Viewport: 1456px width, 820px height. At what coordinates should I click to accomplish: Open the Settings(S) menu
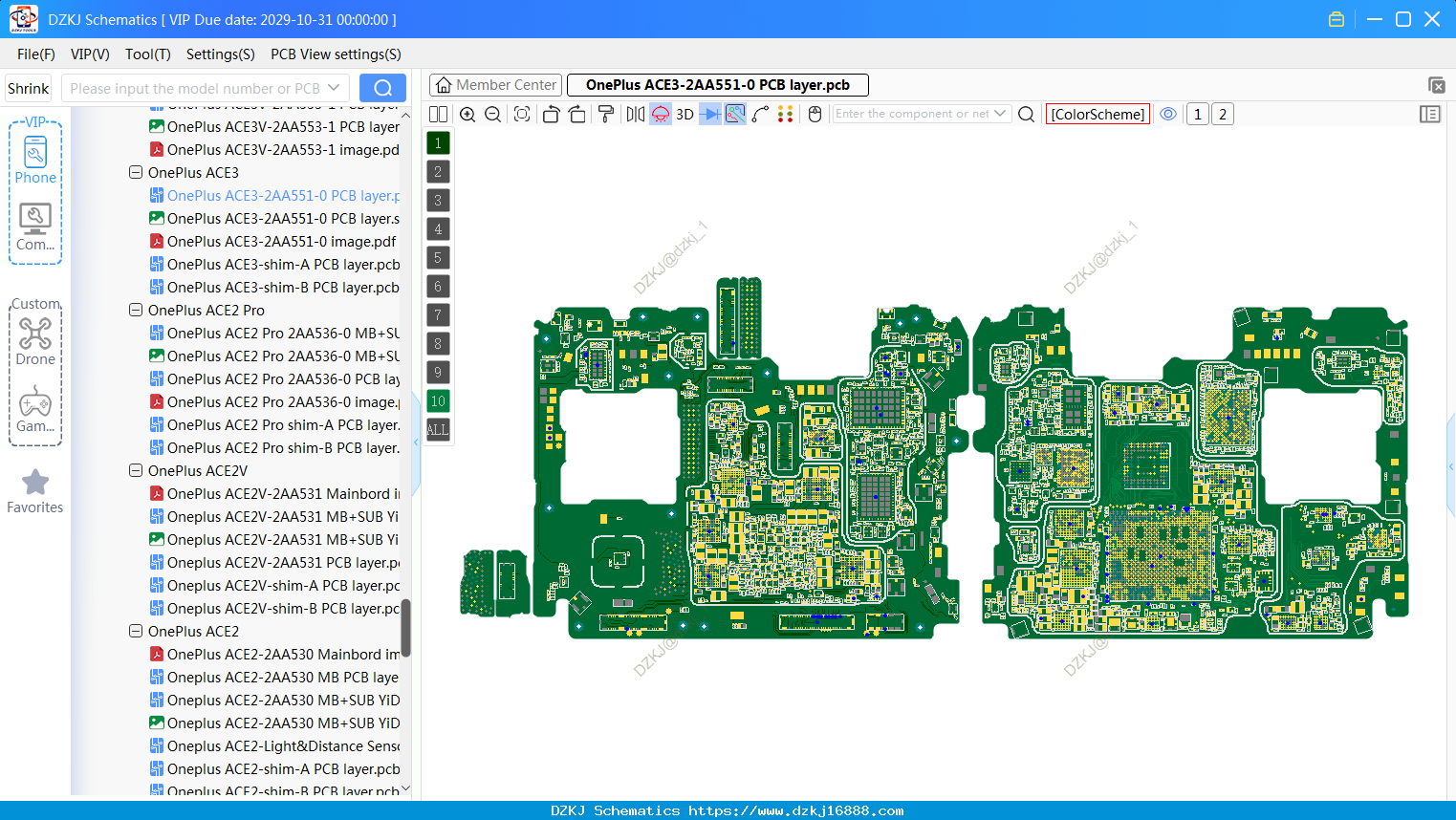point(221,54)
